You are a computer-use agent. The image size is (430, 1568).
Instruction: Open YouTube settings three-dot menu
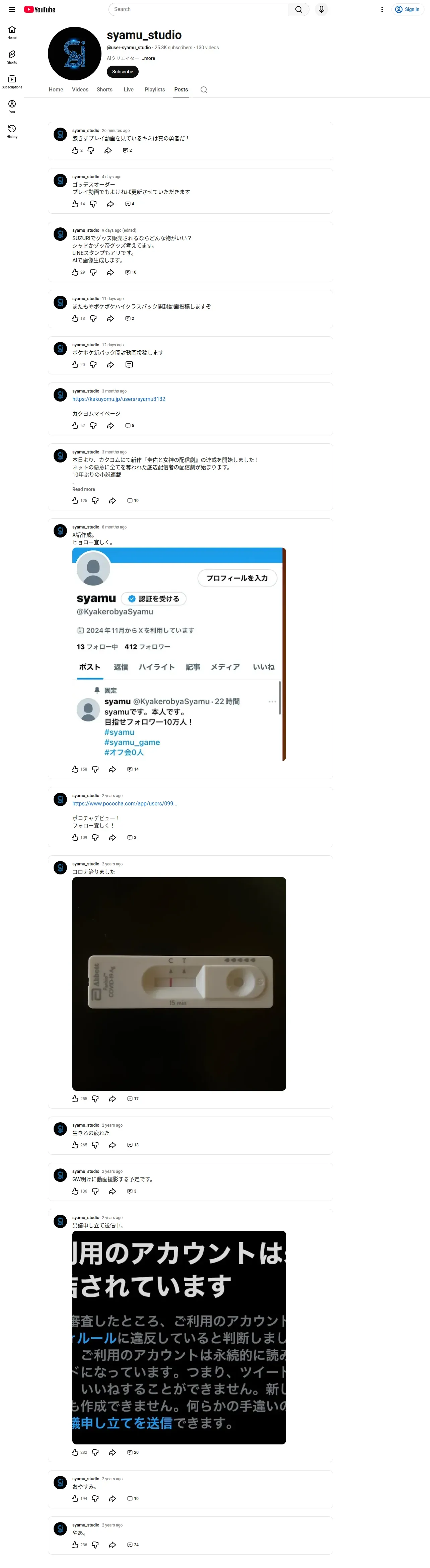pyautogui.click(x=382, y=9)
